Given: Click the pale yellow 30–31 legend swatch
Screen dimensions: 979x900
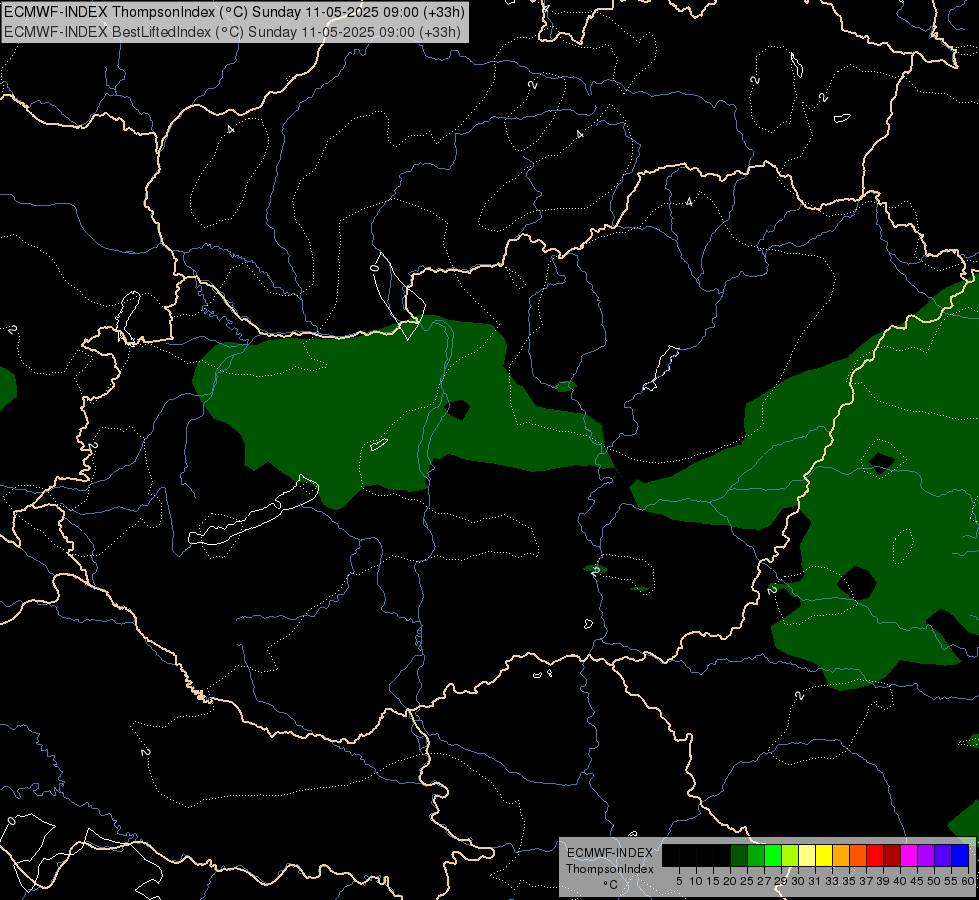Looking at the screenshot, I should point(807,855).
